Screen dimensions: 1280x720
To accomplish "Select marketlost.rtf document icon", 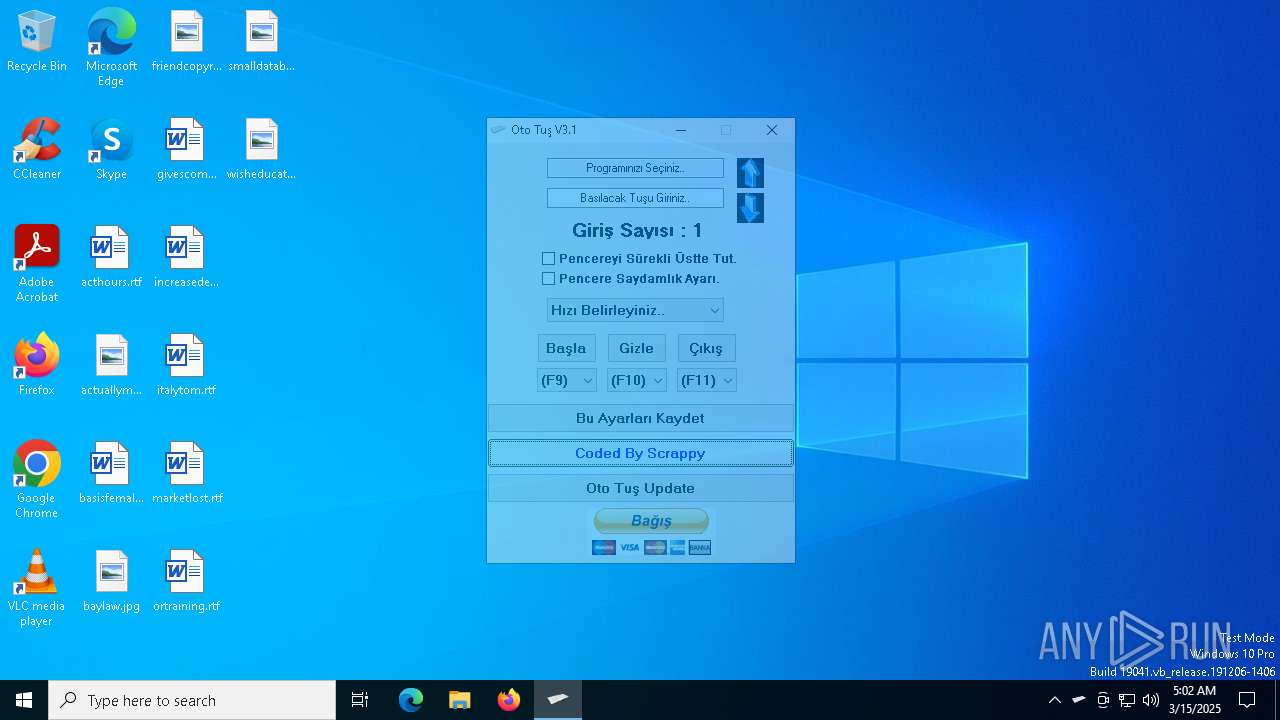I will point(186,474).
